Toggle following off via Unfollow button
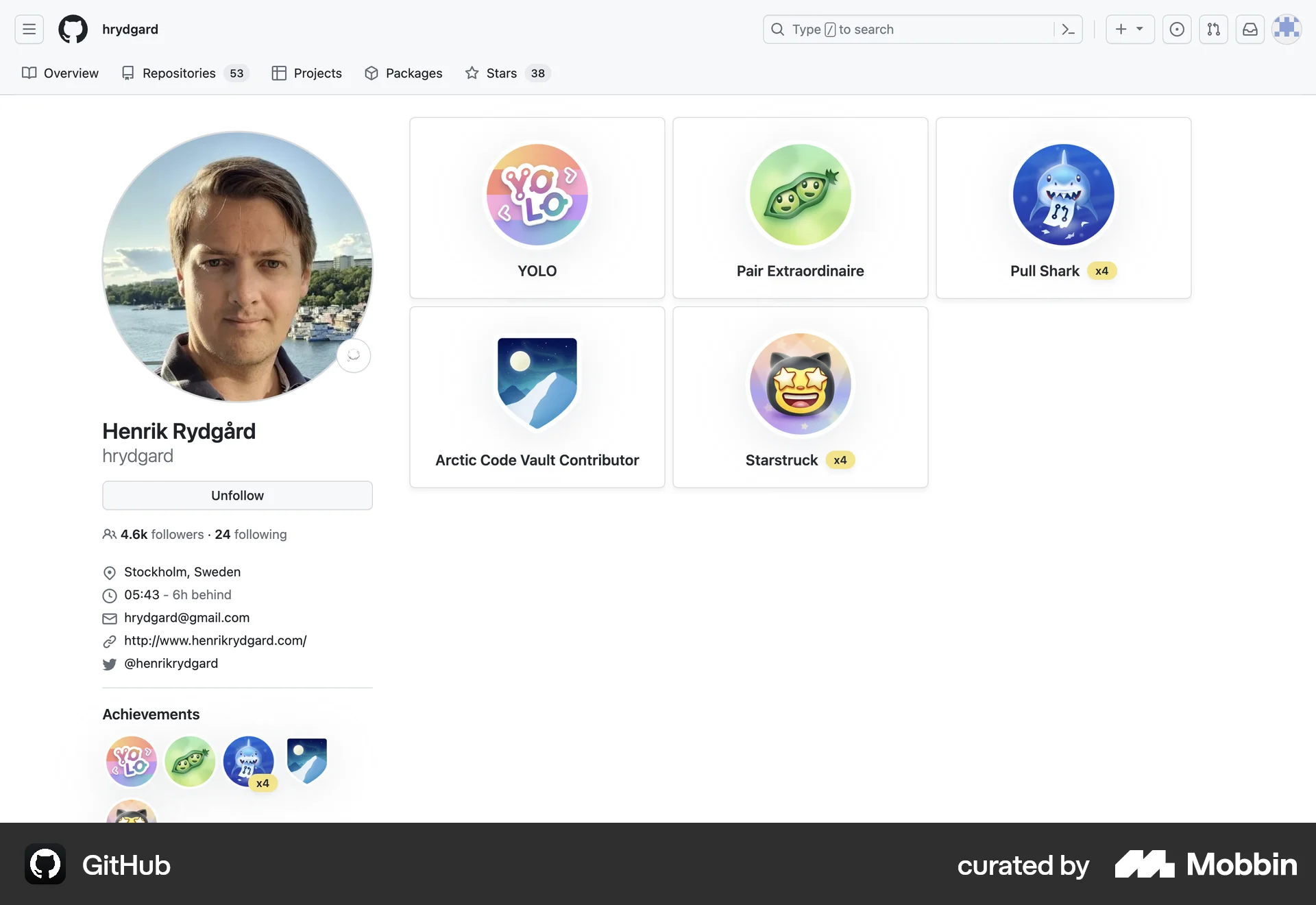 (x=237, y=495)
